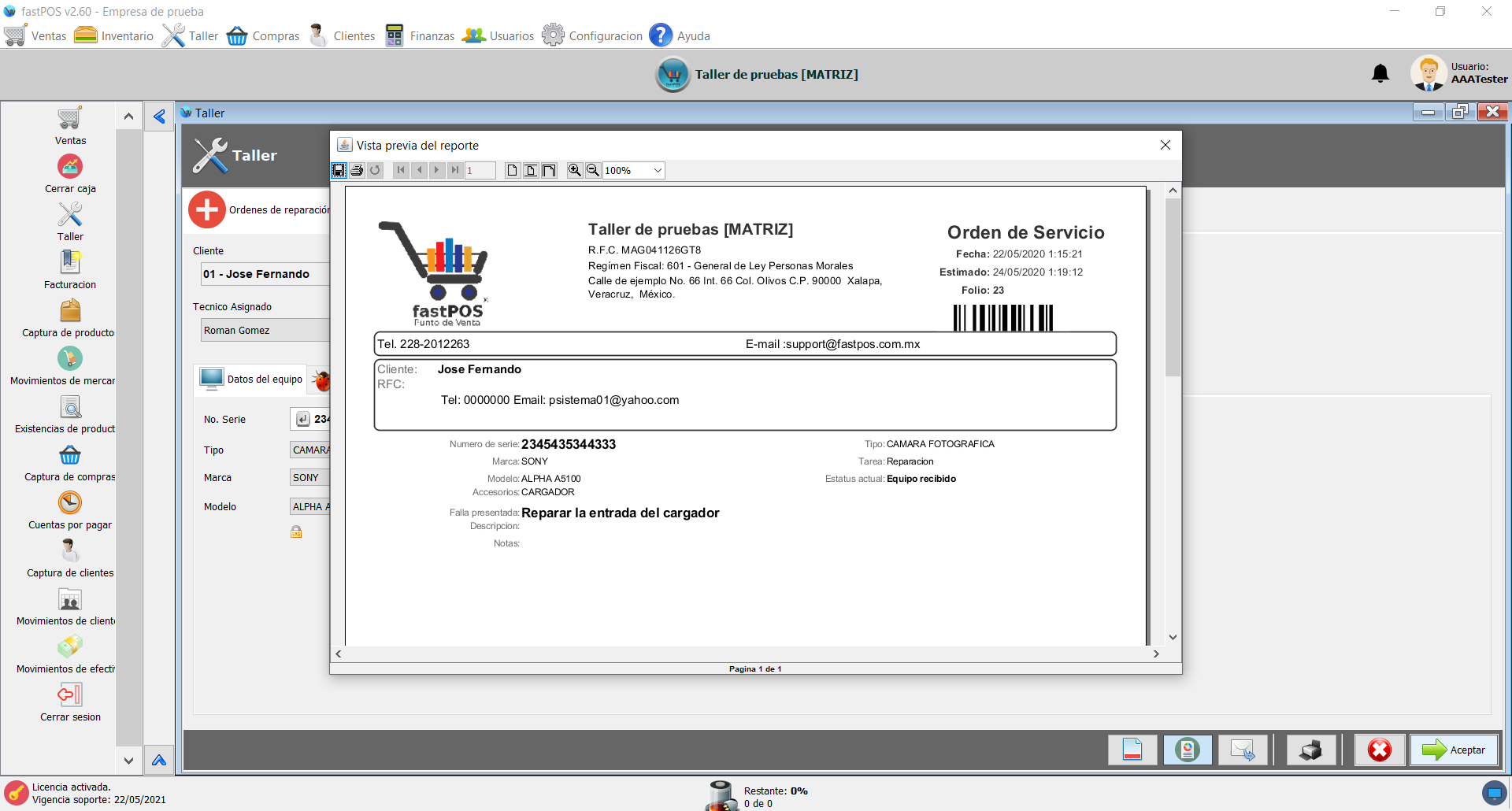
Task: Click the bottom bar printer button
Action: [x=1310, y=750]
